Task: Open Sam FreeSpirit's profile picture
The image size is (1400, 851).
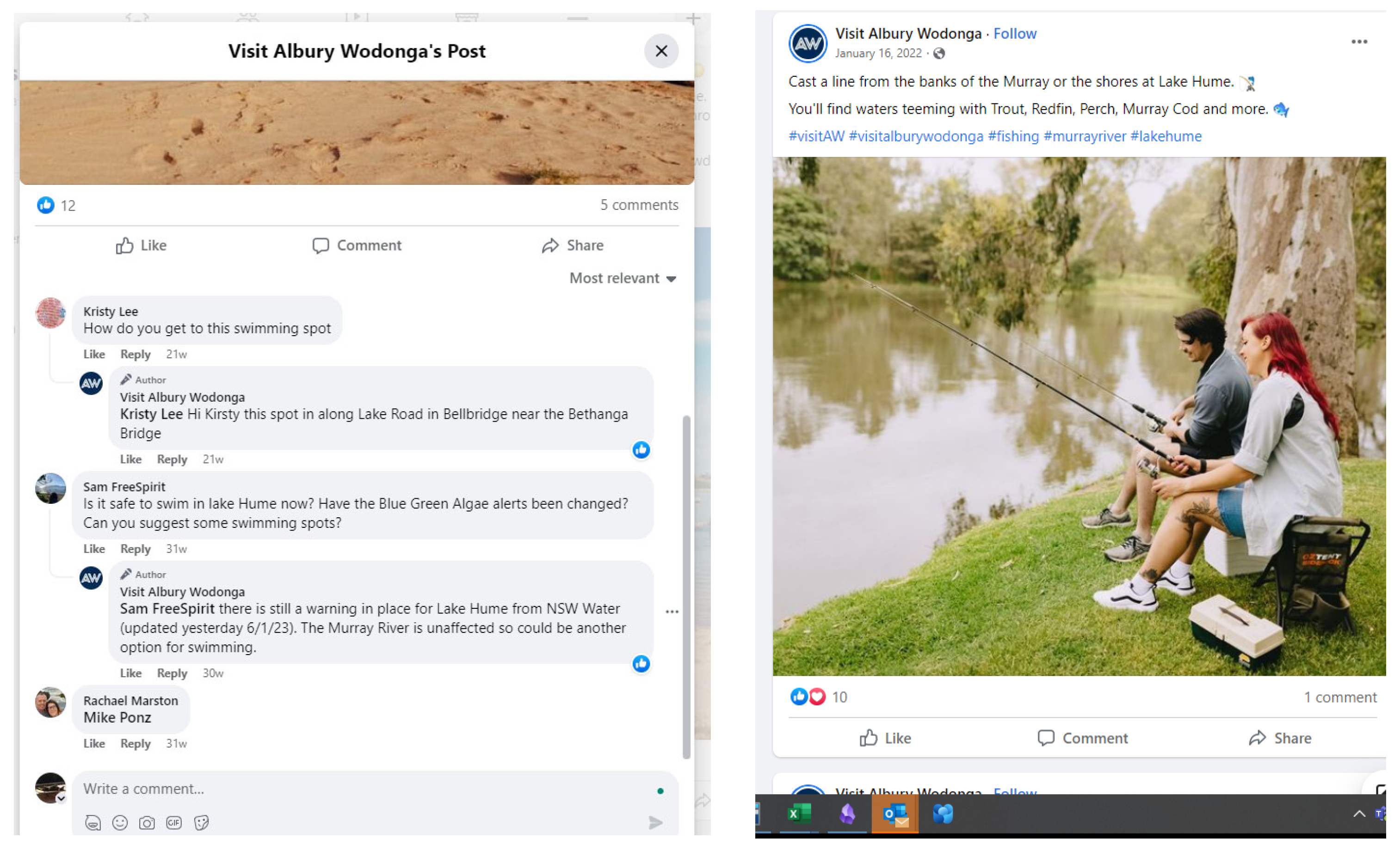Action: pos(50,488)
